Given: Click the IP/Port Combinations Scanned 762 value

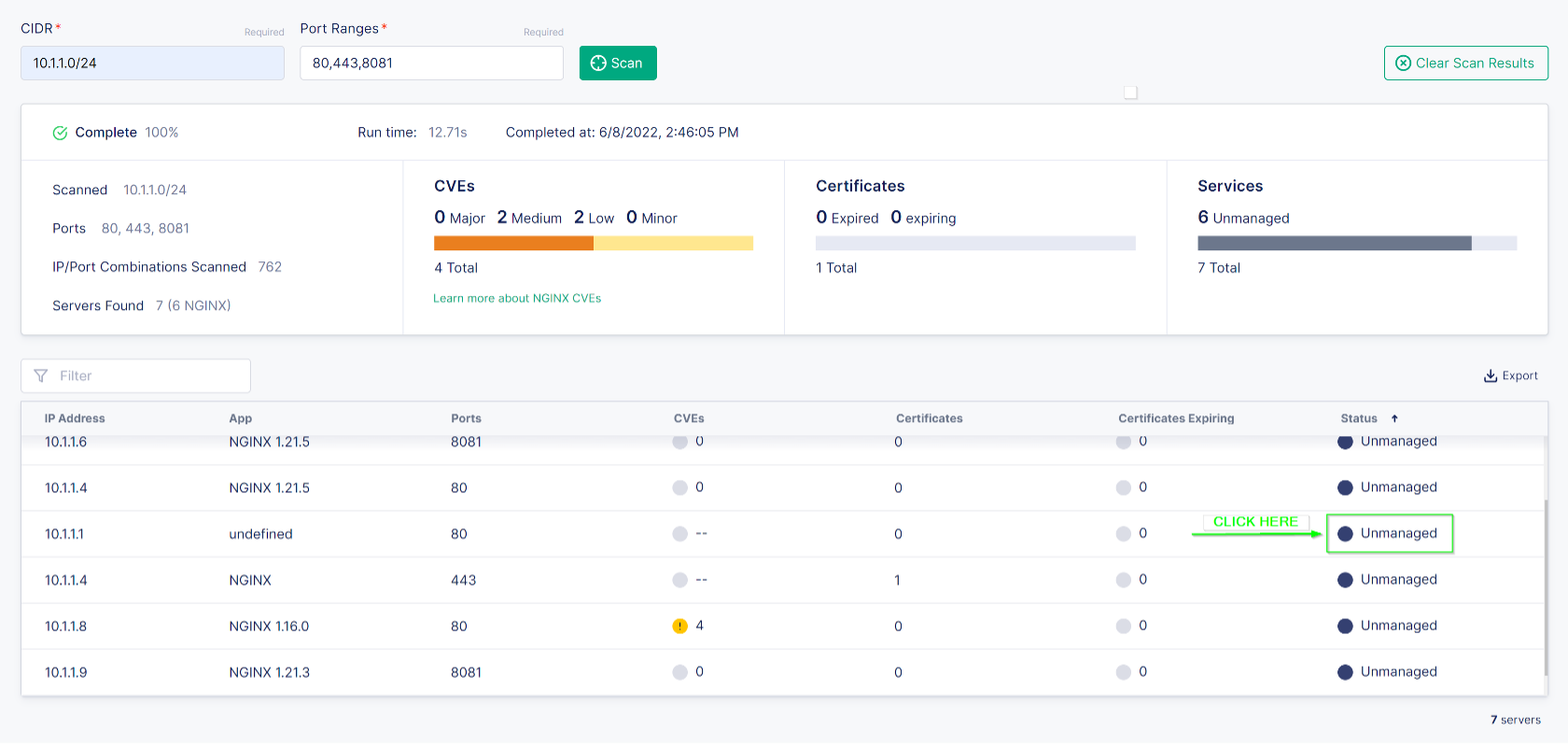Looking at the screenshot, I should 270,267.
